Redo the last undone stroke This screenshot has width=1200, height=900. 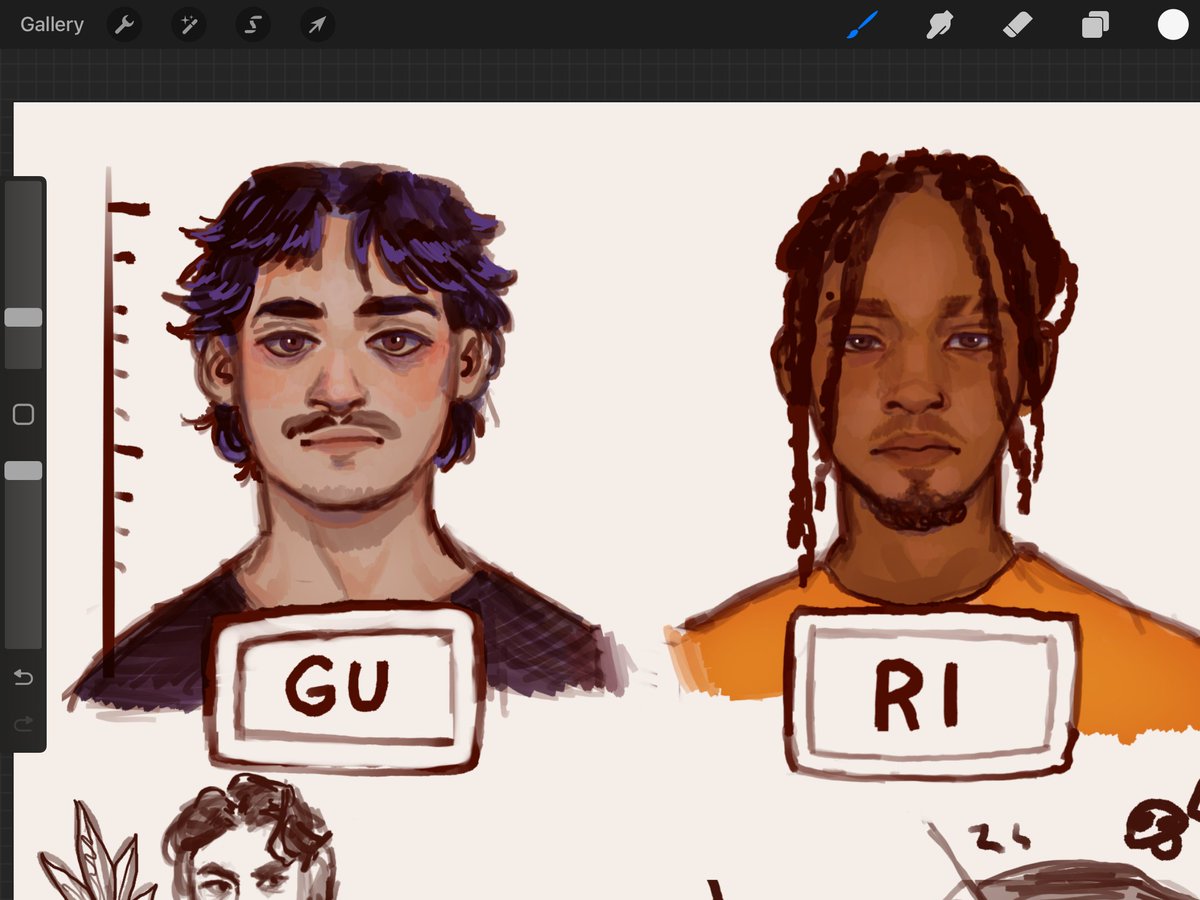pyautogui.click(x=23, y=723)
